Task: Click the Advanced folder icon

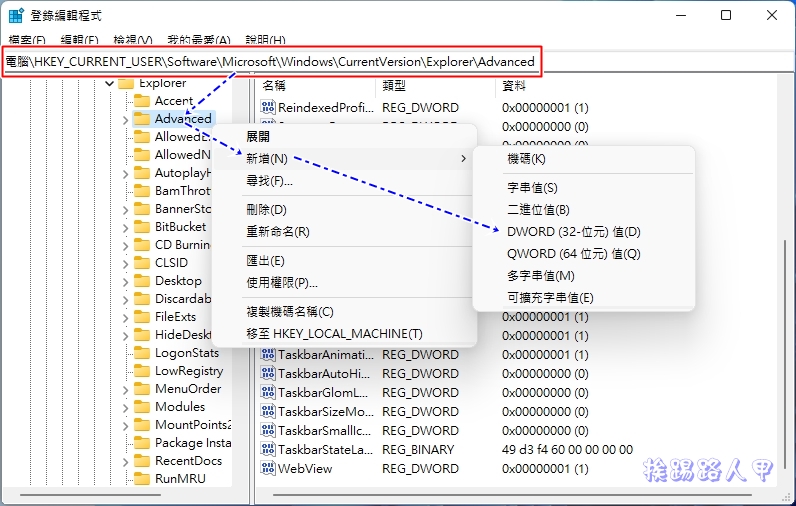Action: 142,119
